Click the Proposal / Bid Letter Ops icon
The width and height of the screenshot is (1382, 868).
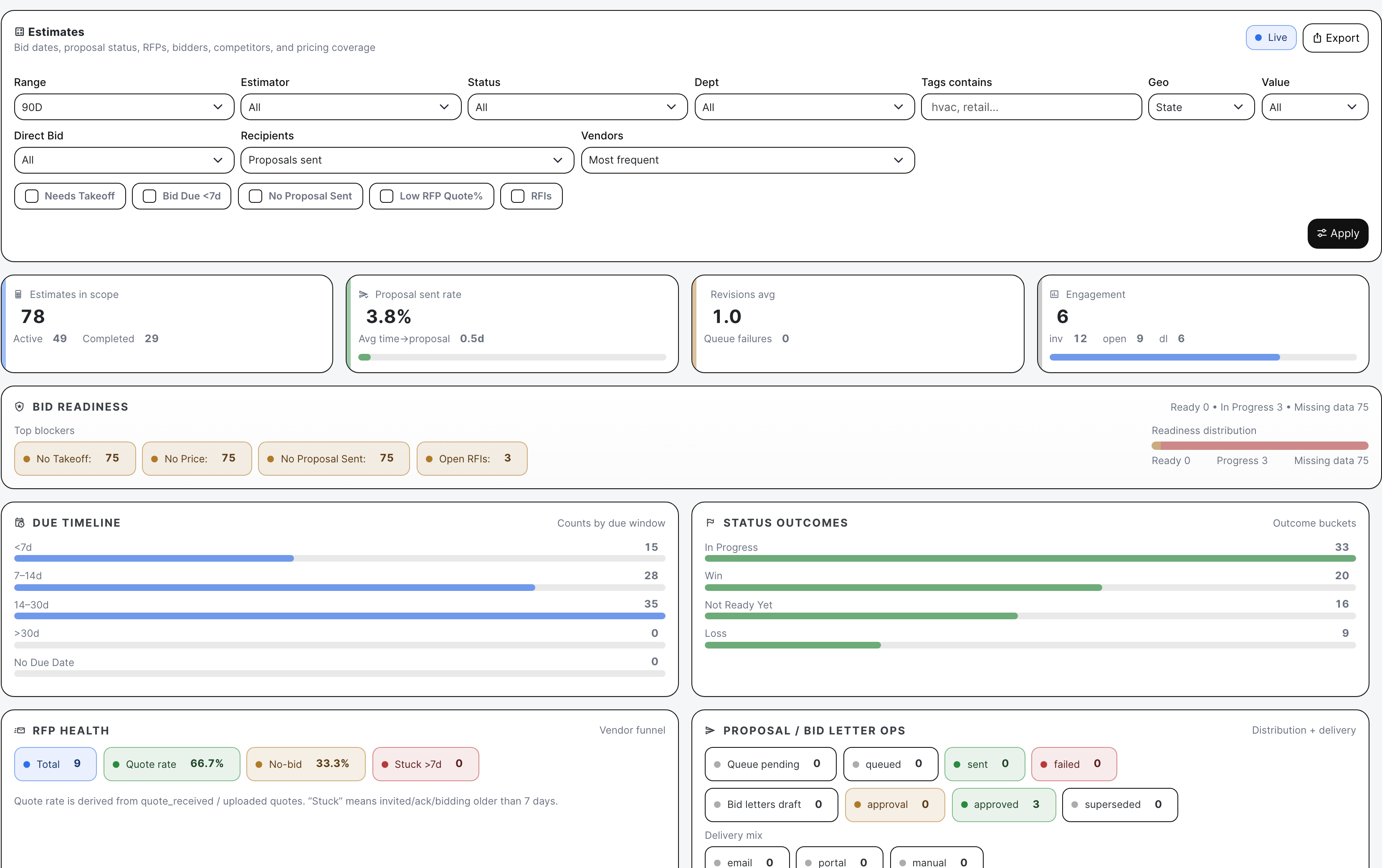click(x=711, y=730)
